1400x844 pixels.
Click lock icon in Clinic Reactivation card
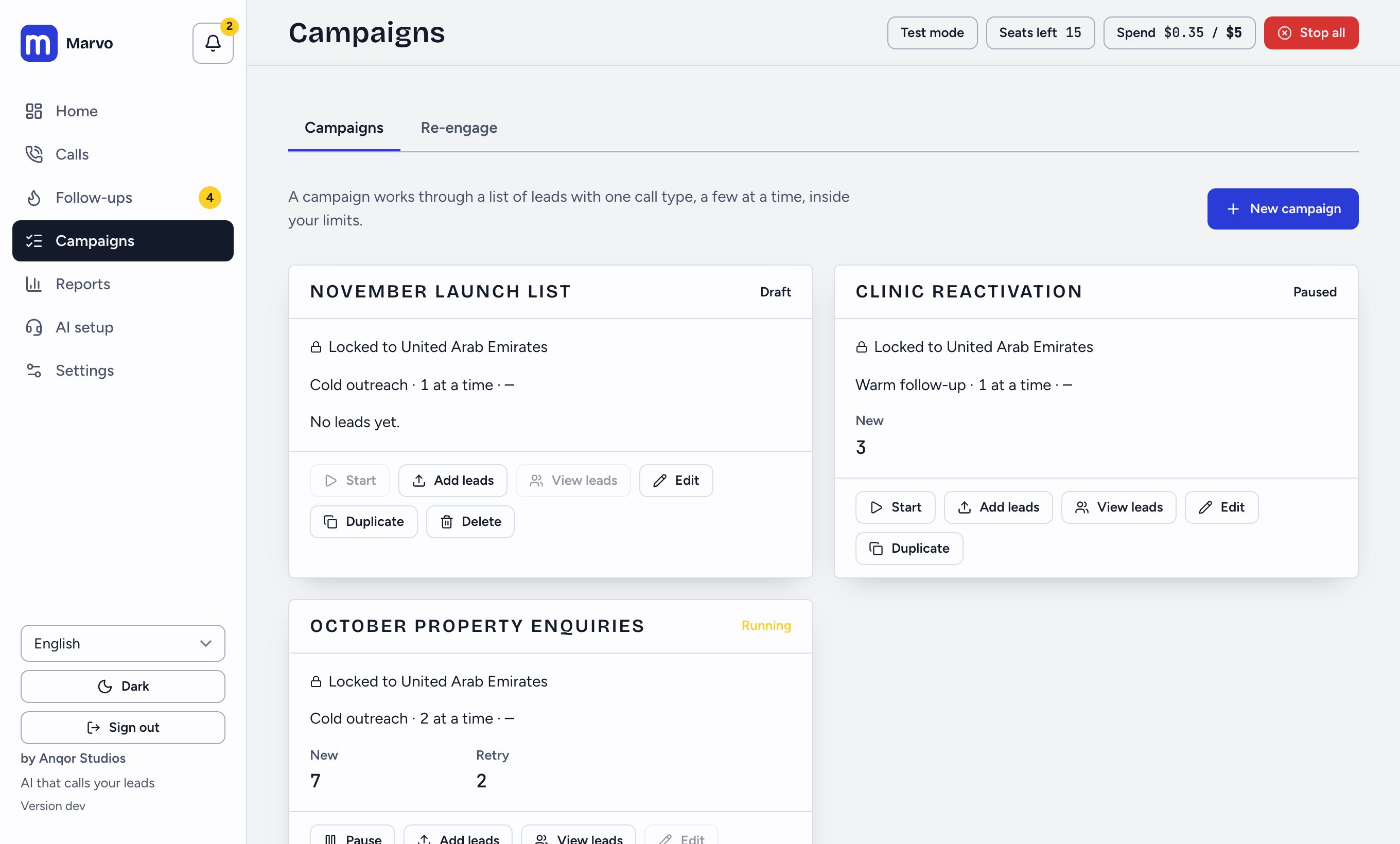click(862, 347)
